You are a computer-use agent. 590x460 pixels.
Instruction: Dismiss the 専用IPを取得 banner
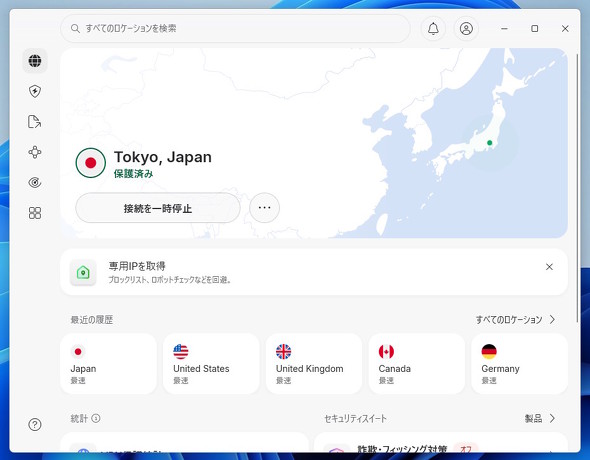(x=549, y=267)
